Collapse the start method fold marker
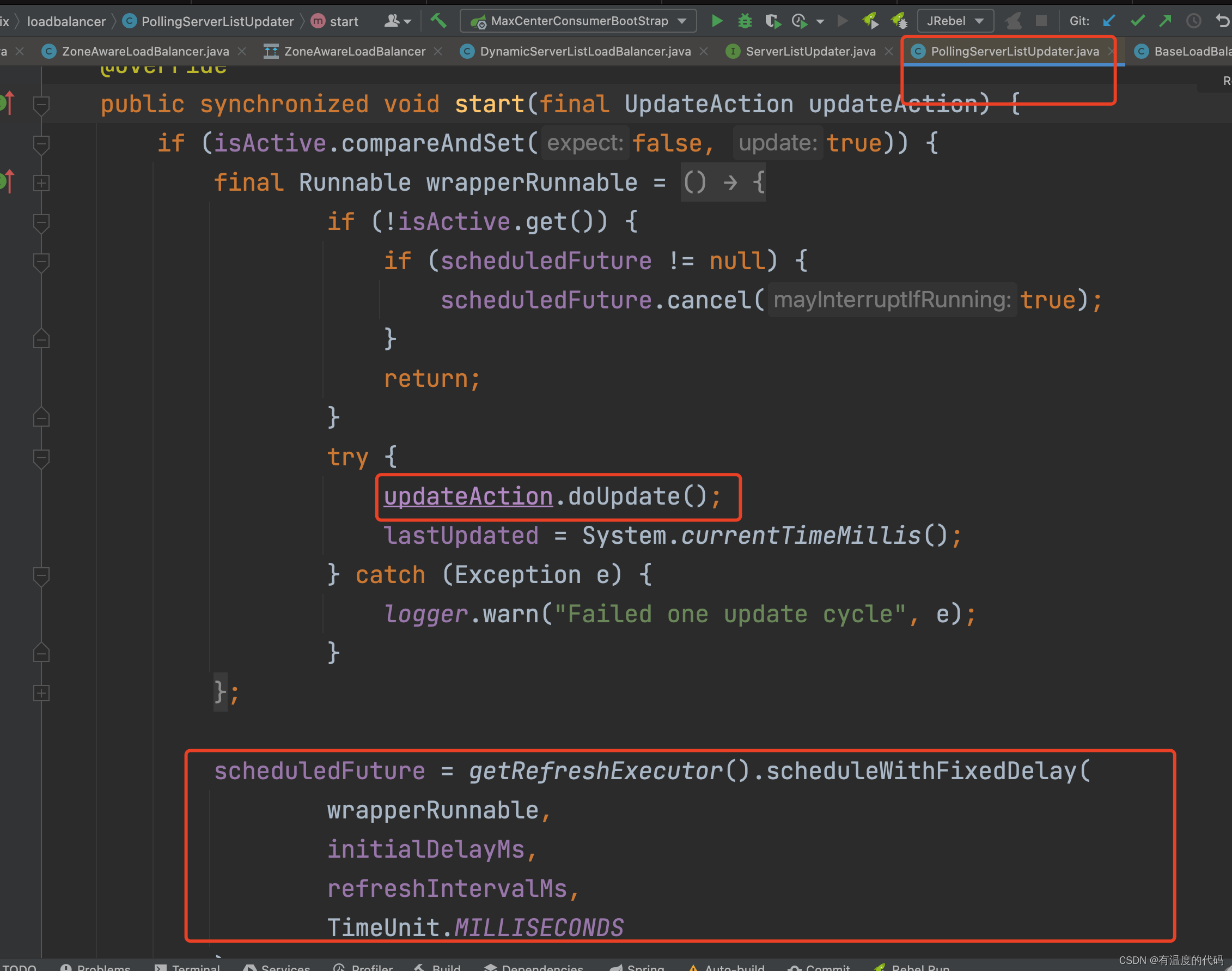 [x=41, y=105]
